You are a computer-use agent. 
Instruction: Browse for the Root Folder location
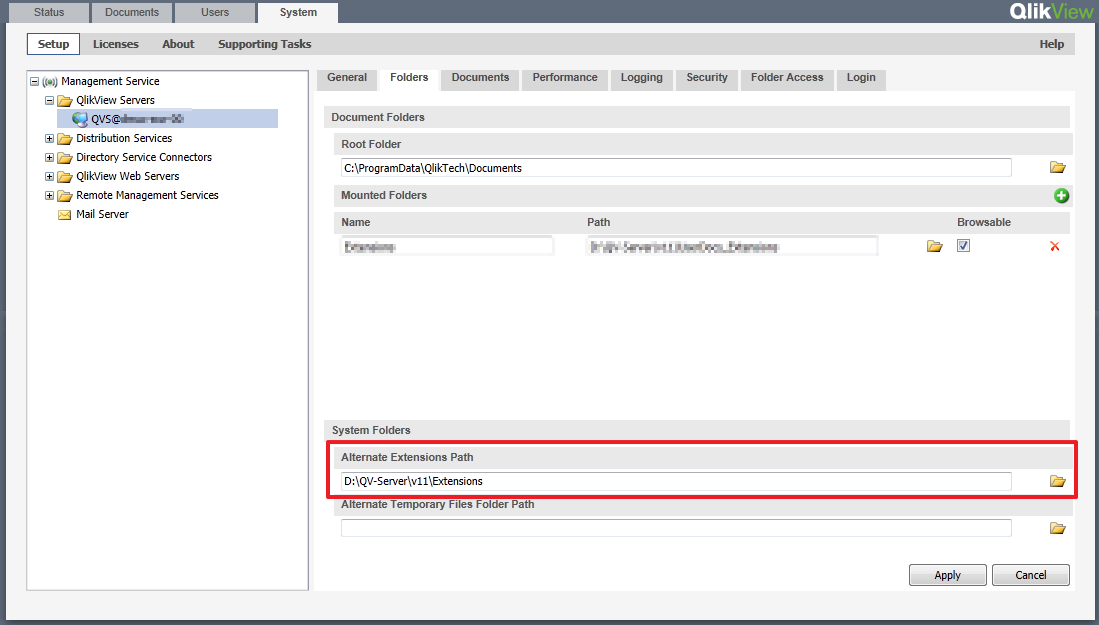(x=1057, y=167)
